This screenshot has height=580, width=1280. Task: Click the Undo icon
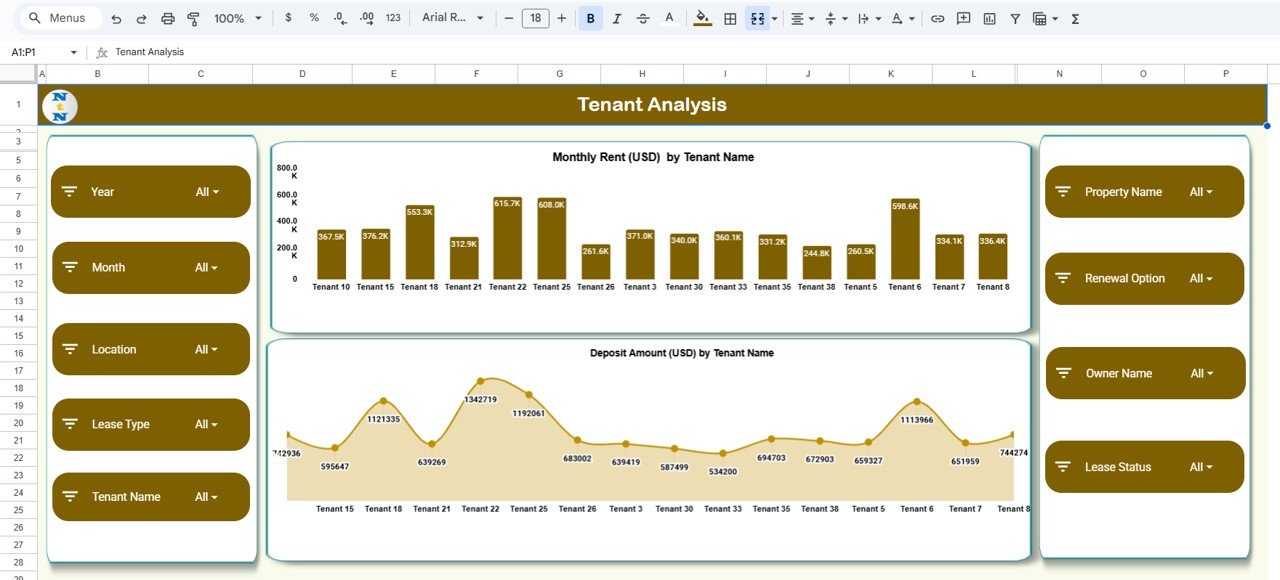tap(117, 19)
